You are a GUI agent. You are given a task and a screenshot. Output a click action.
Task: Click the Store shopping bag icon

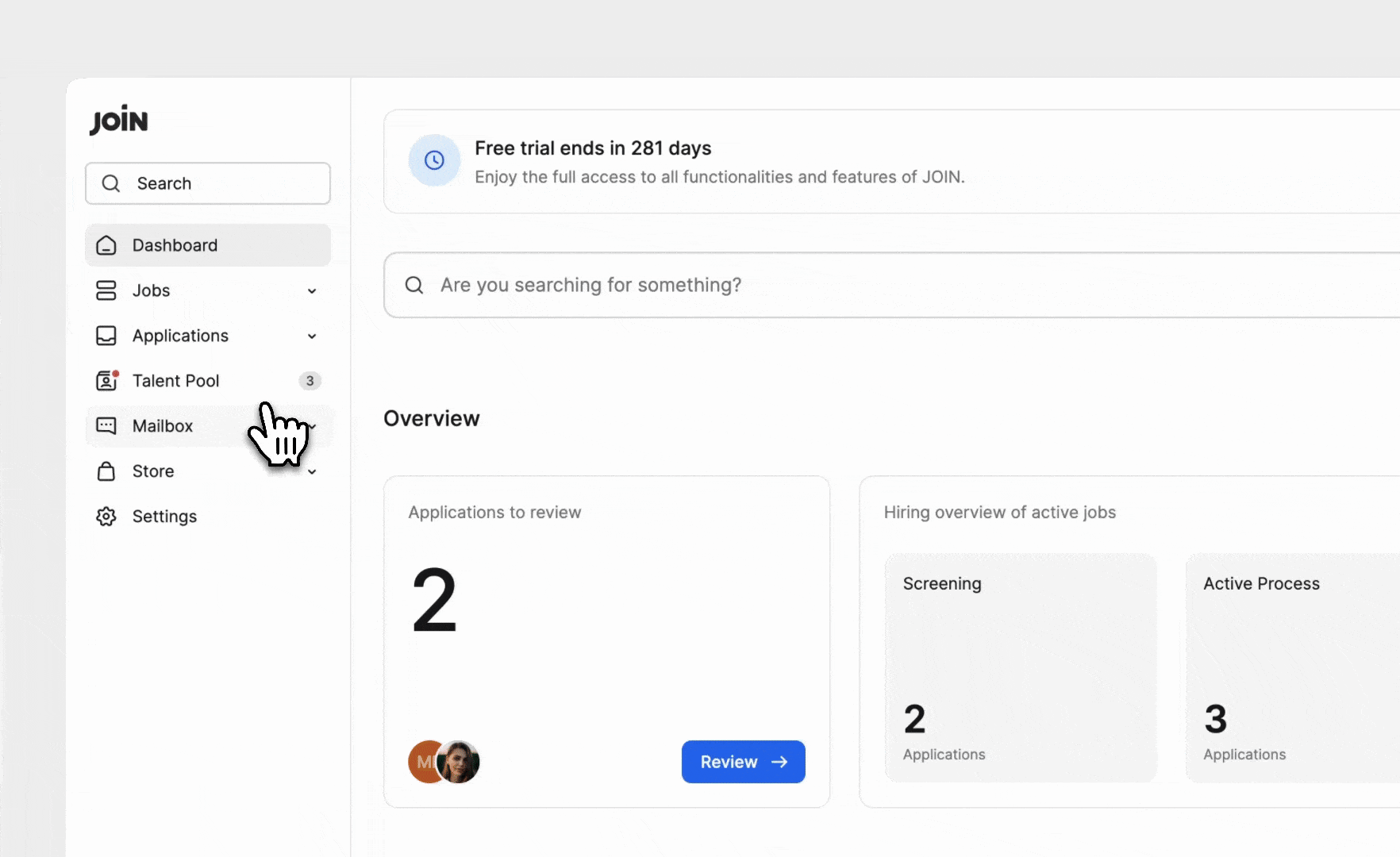(x=106, y=472)
